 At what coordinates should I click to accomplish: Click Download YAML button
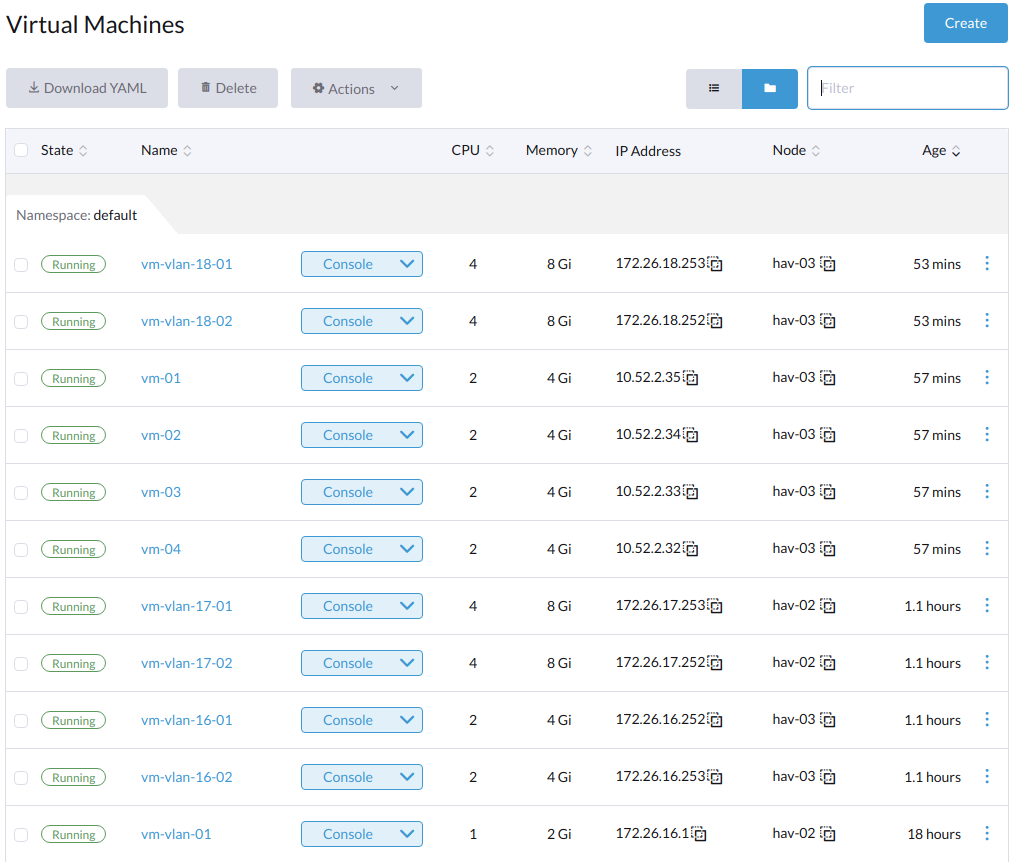87,89
